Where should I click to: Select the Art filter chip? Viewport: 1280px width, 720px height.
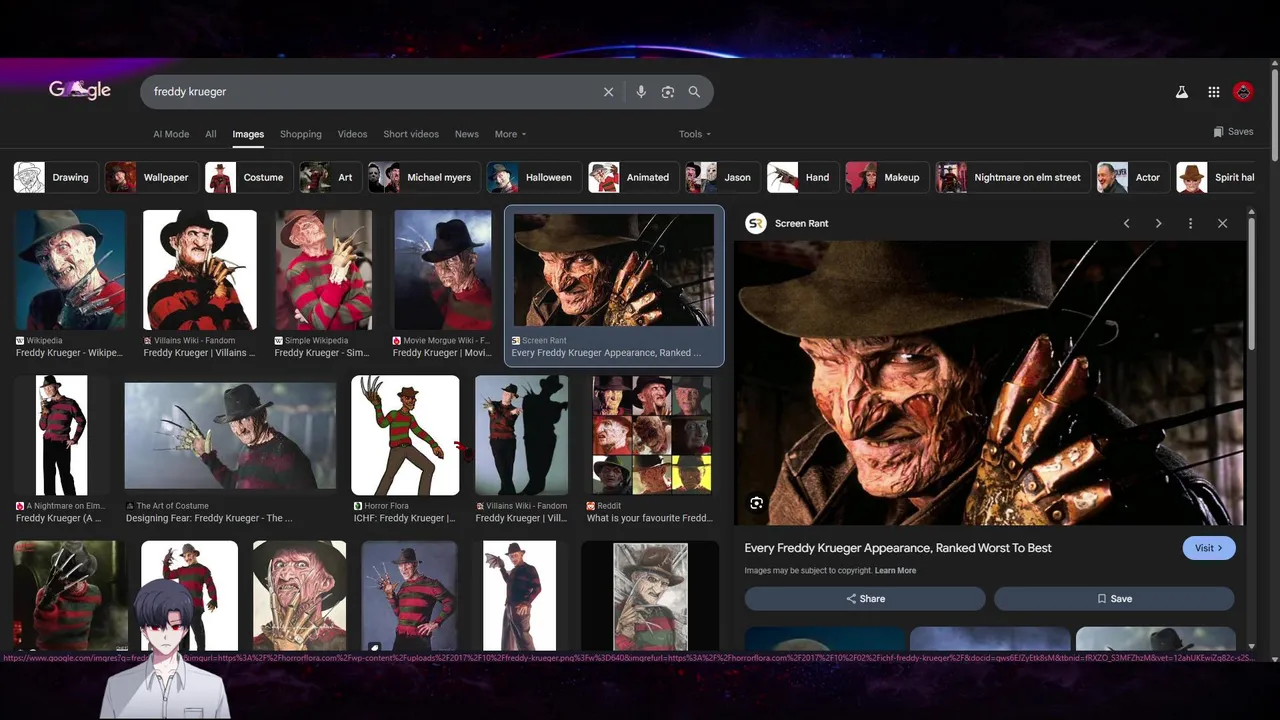331,177
